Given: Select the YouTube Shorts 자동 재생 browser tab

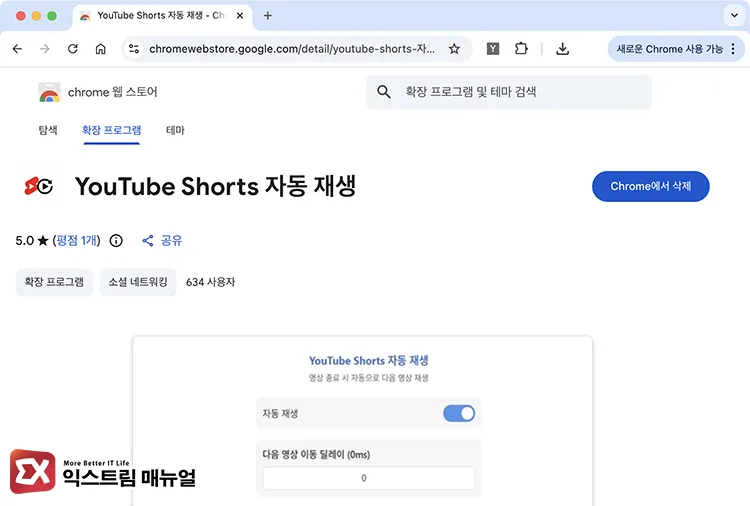Looking at the screenshot, I should 162,16.
